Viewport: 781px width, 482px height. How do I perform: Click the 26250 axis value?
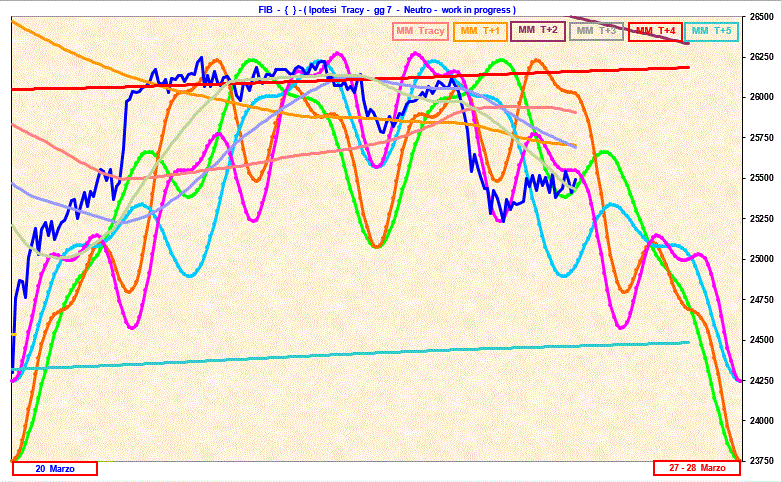click(761, 57)
